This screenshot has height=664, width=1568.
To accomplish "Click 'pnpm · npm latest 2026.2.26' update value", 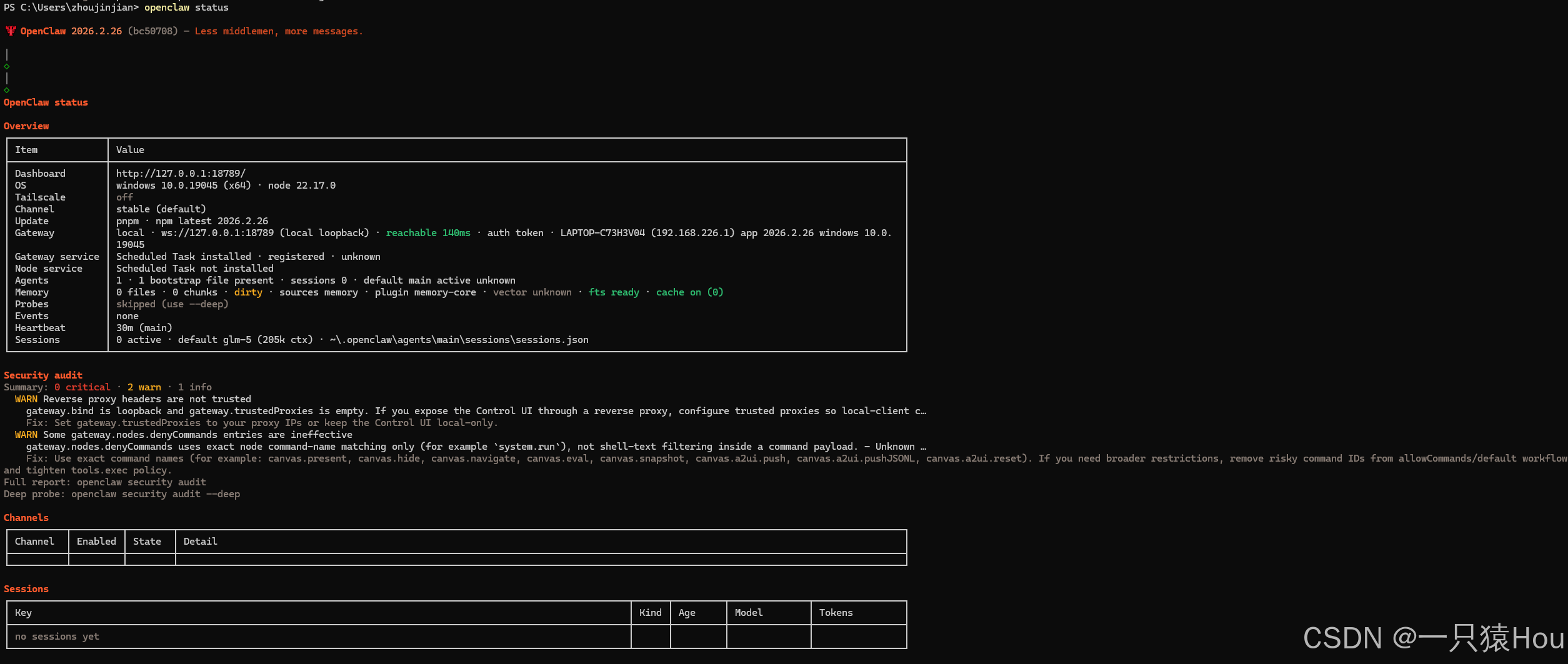I will (x=192, y=221).
